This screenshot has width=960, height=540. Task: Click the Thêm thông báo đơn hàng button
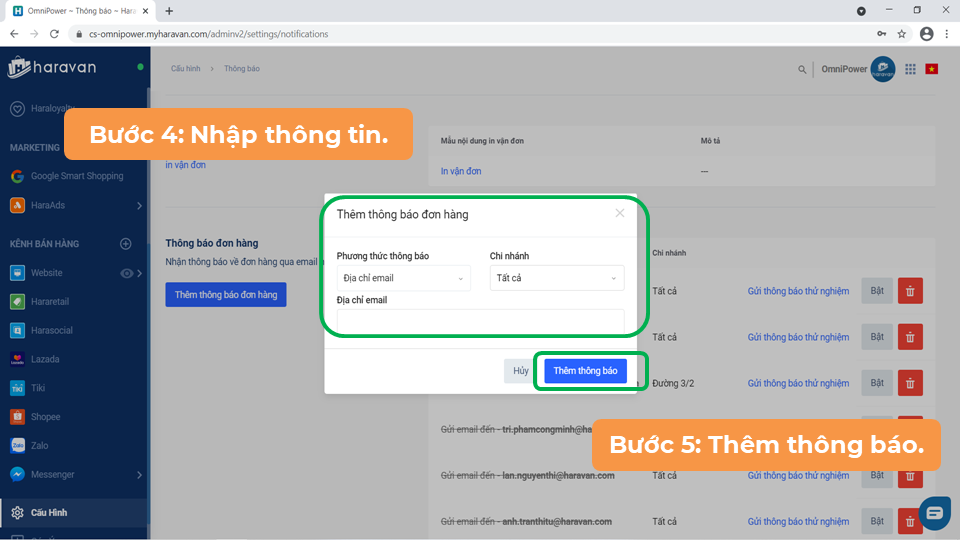click(226, 294)
